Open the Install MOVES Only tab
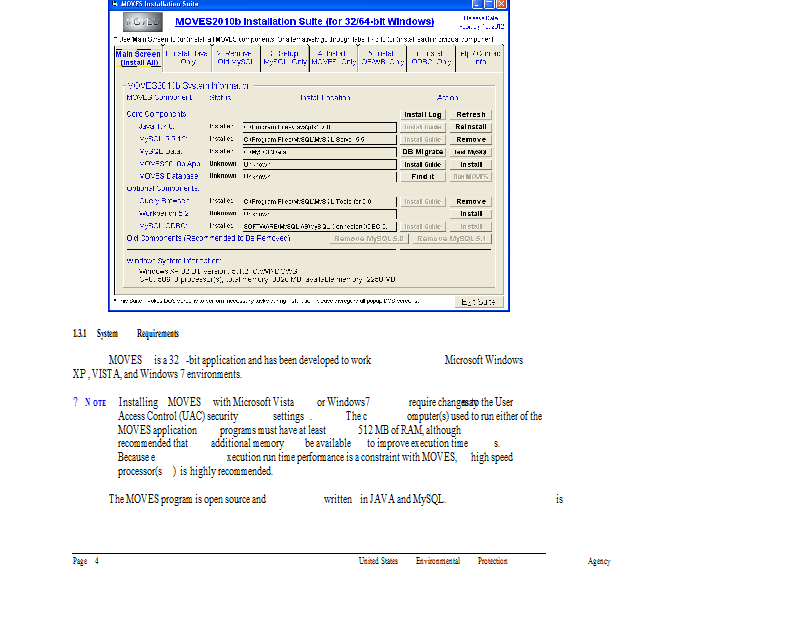Screen dimensions: 800x618 (334, 57)
